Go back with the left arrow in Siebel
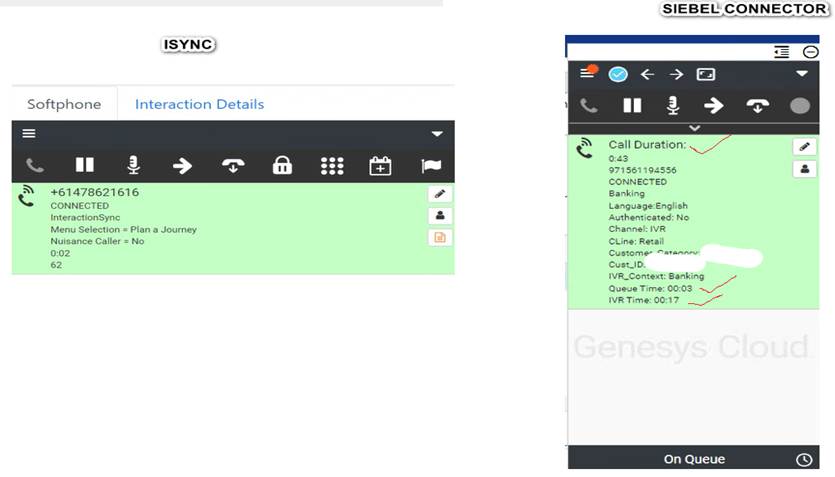 click(x=647, y=75)
